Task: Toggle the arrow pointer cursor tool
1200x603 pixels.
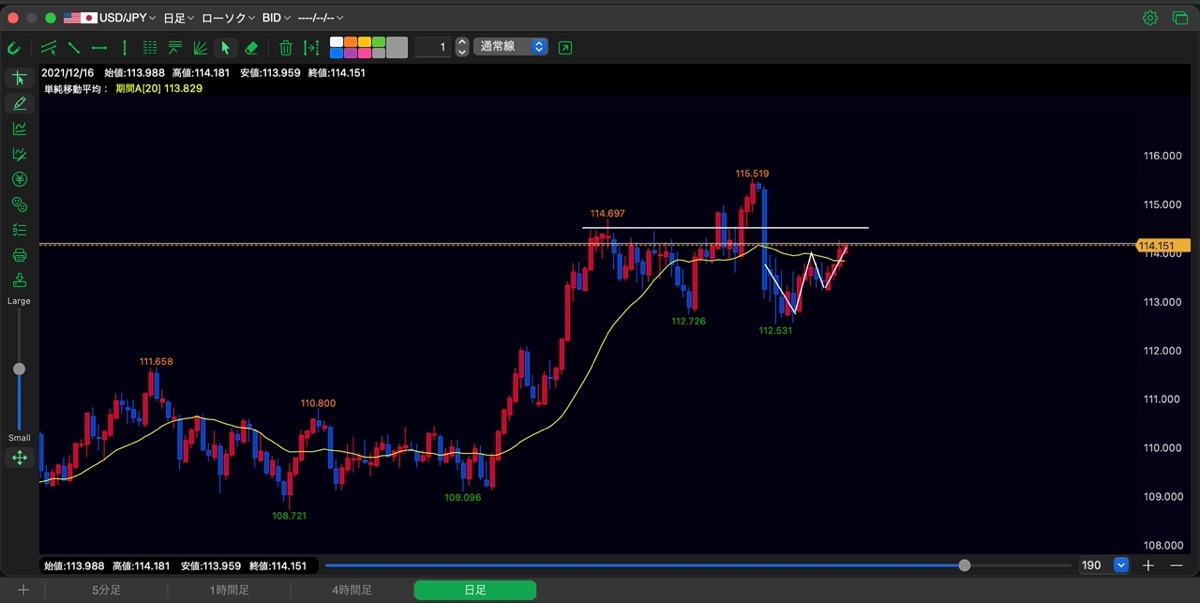Action: (225, 47)
